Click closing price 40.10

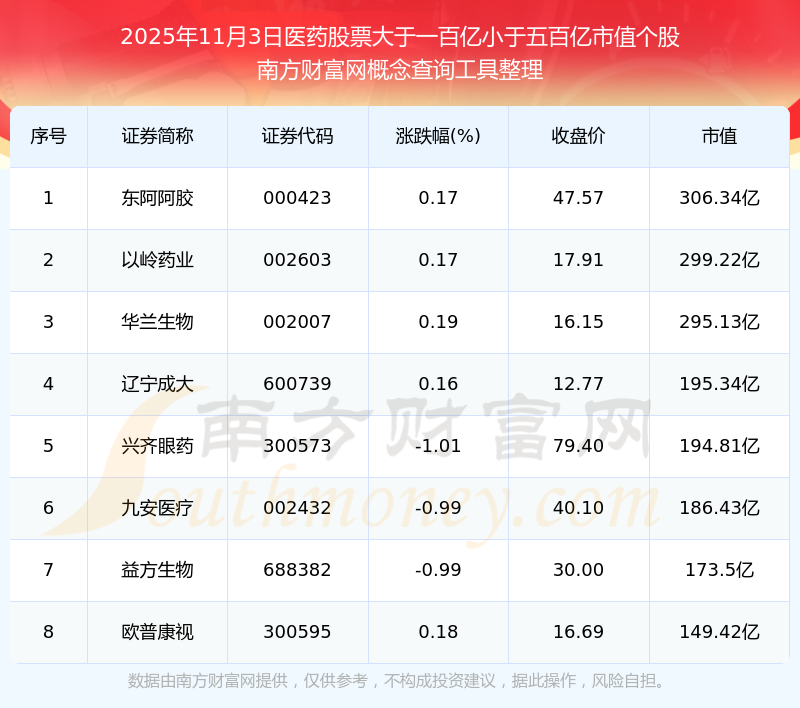578,508
